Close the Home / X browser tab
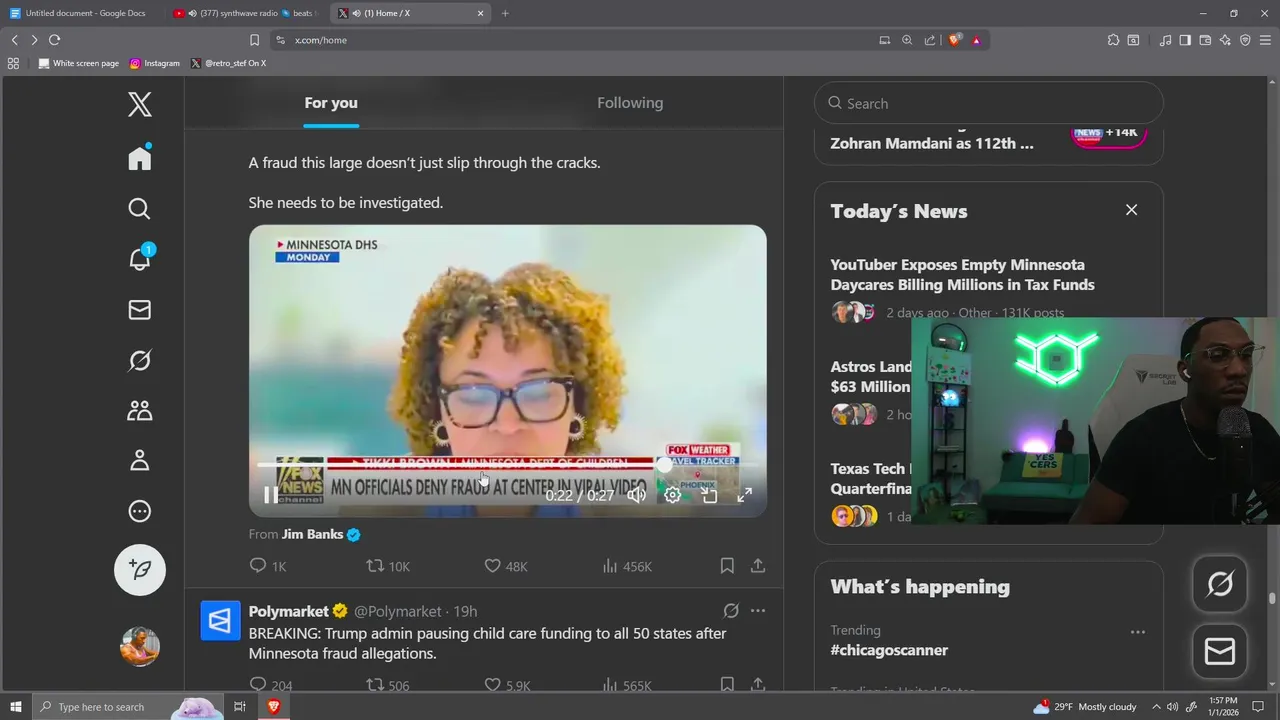The image size is (1280, 720). point(480,13)
